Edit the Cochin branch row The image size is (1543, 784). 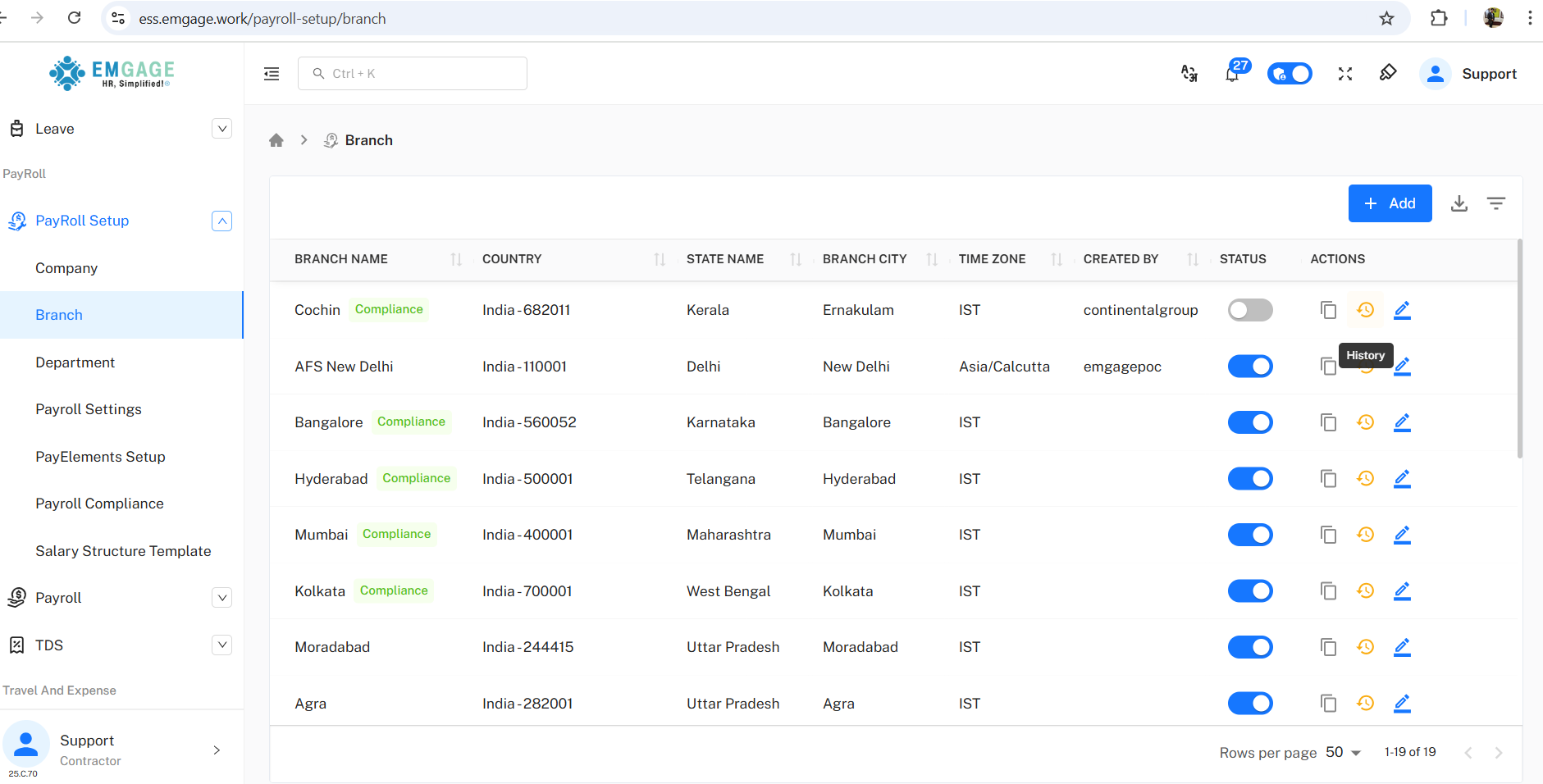click(x=1402, y=310)
